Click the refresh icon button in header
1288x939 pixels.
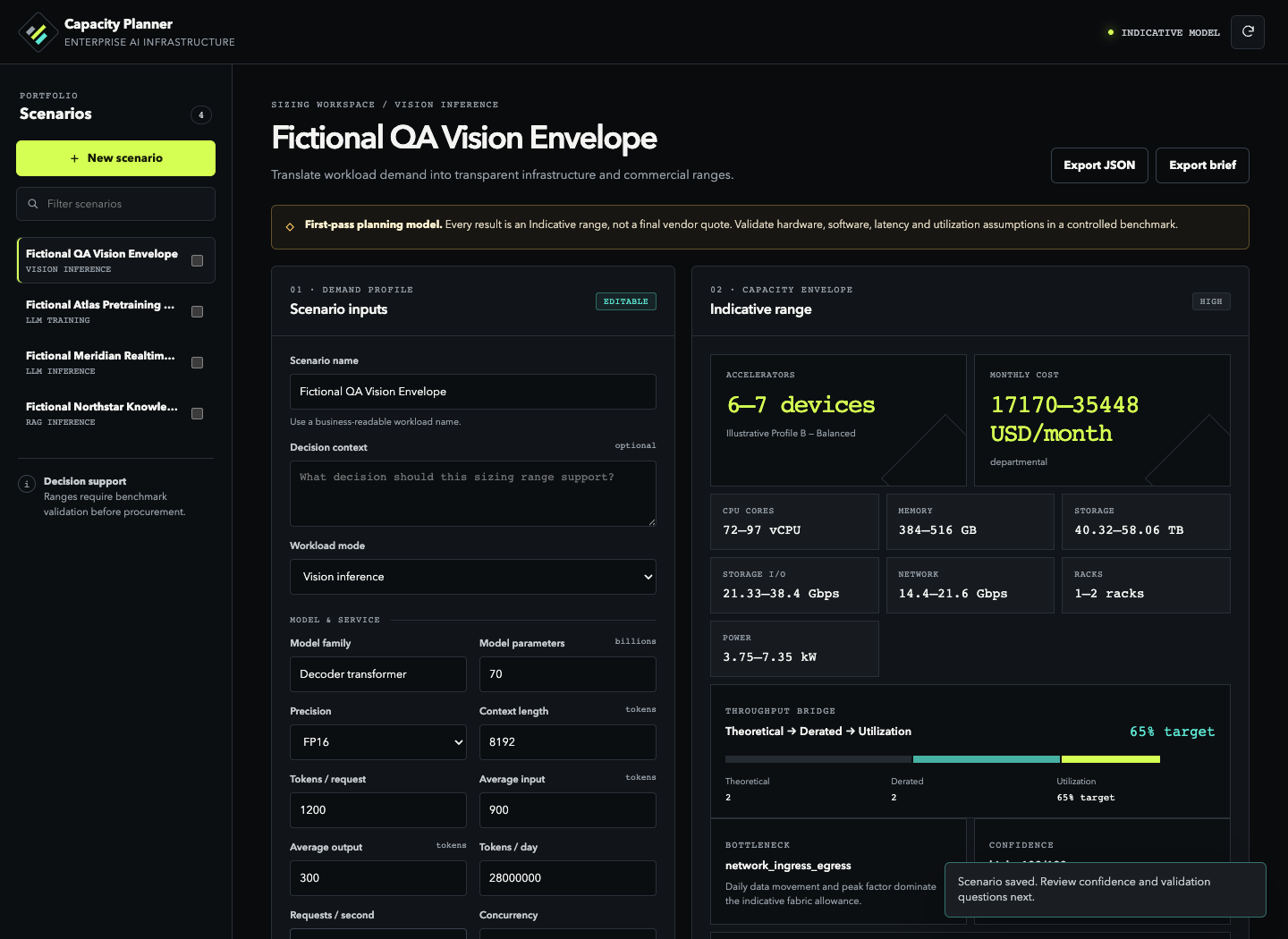click(x=1248, y=31)
